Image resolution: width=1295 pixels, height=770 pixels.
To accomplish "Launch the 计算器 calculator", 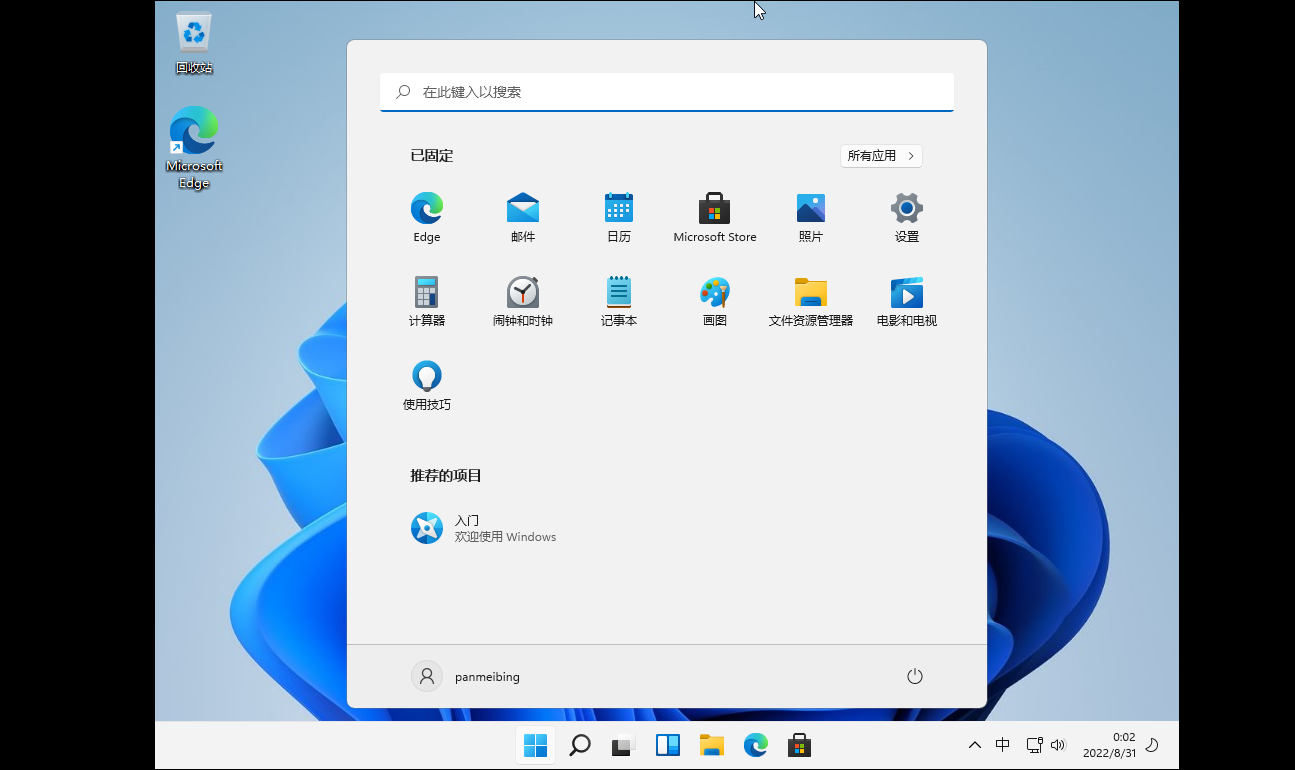I will (x=427, y=302).
